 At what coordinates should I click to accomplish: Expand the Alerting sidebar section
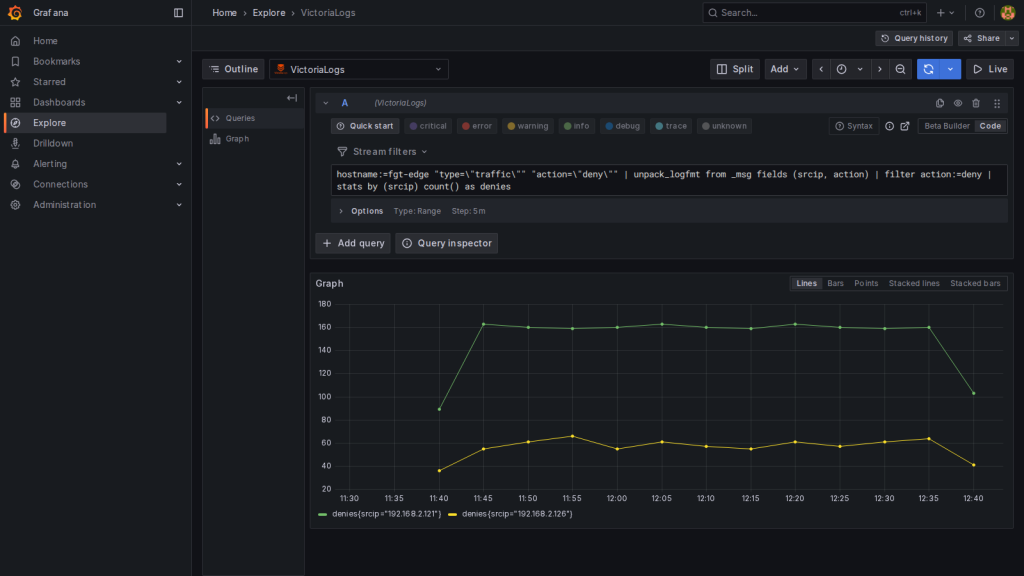pyautogui.click(x=179, y=164)
